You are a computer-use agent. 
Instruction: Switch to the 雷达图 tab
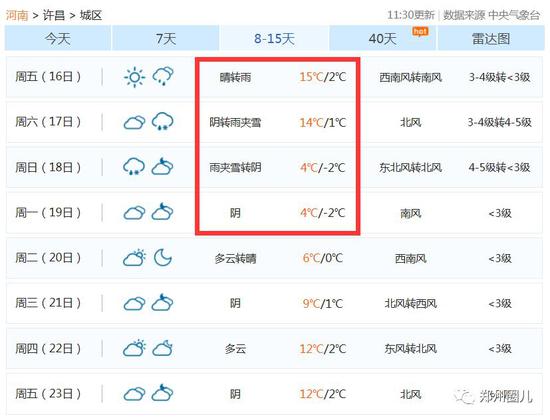pyautogui.click(x=491, y=38)
